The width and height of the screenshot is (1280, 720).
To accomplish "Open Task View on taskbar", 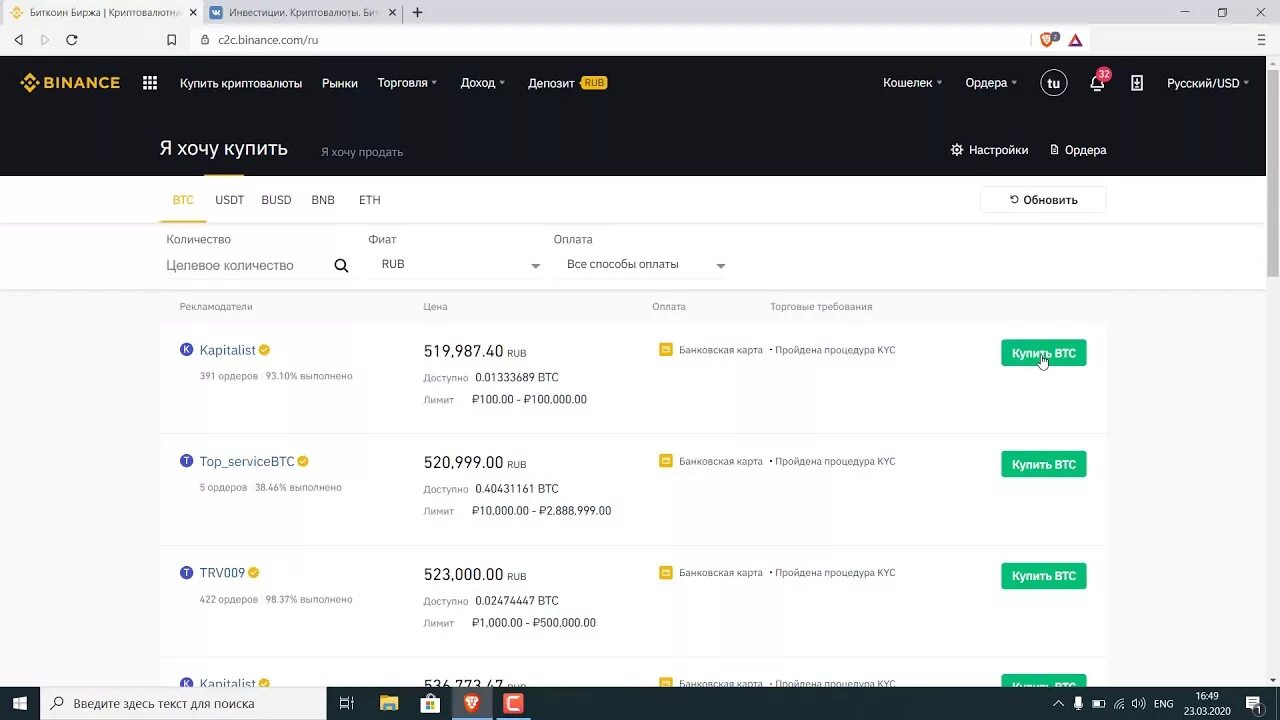I will tap(347, 703).
